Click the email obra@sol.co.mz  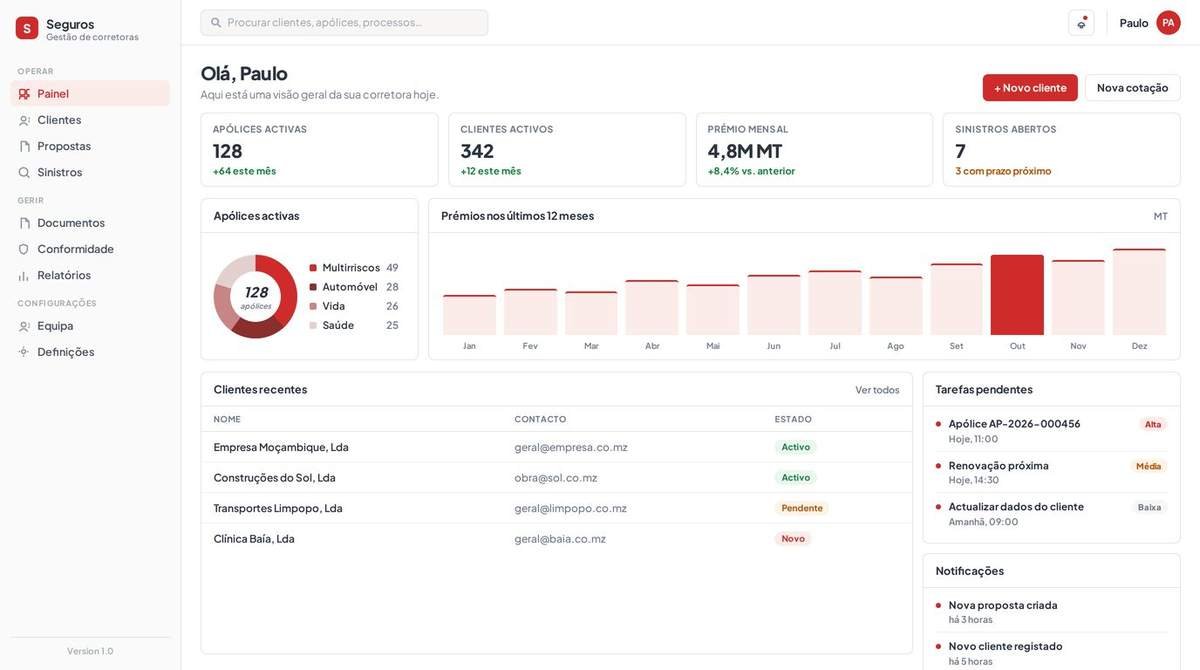coord(556,478)
